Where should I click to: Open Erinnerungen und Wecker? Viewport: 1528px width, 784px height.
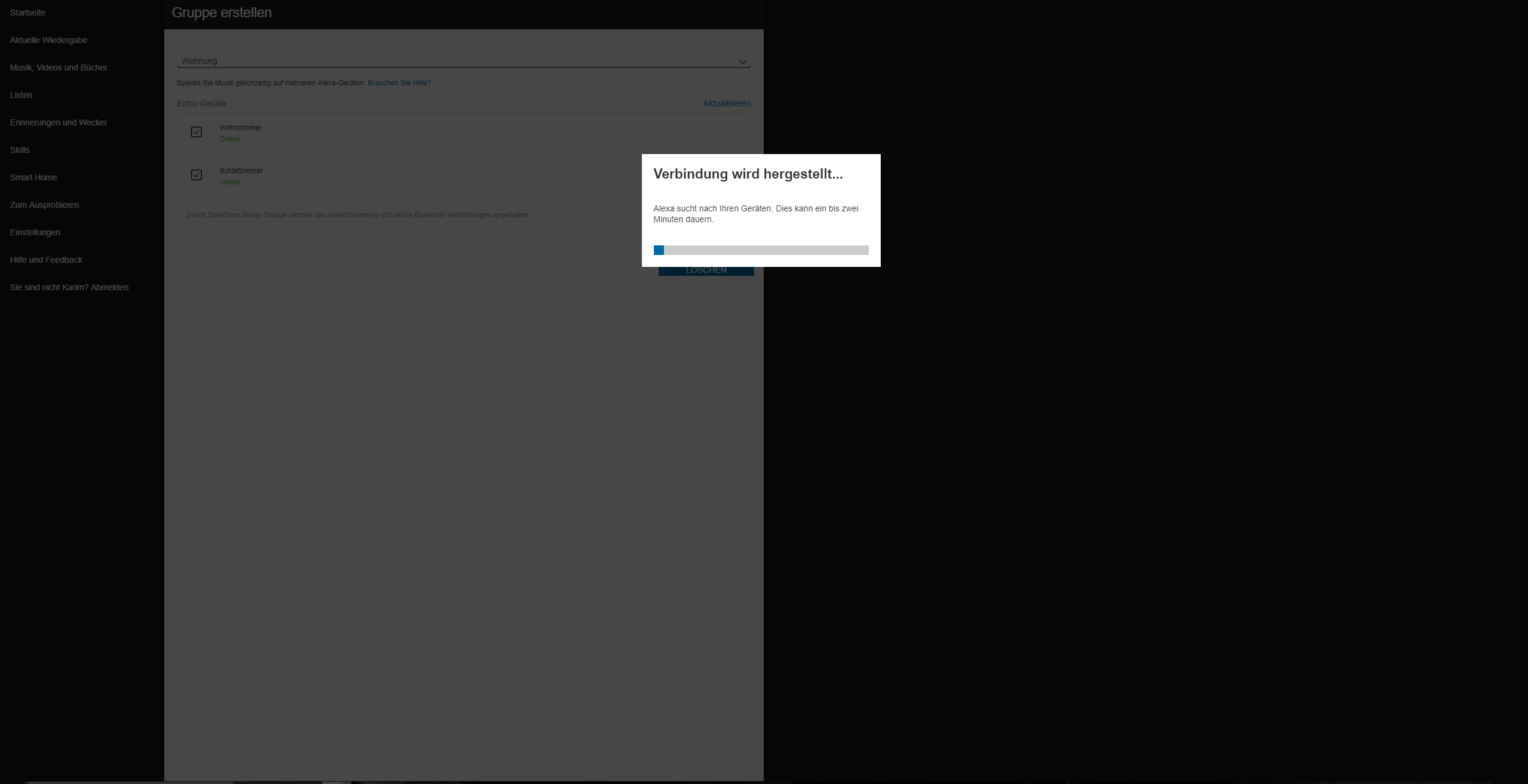pyautogui.click(x=59, y=122)
